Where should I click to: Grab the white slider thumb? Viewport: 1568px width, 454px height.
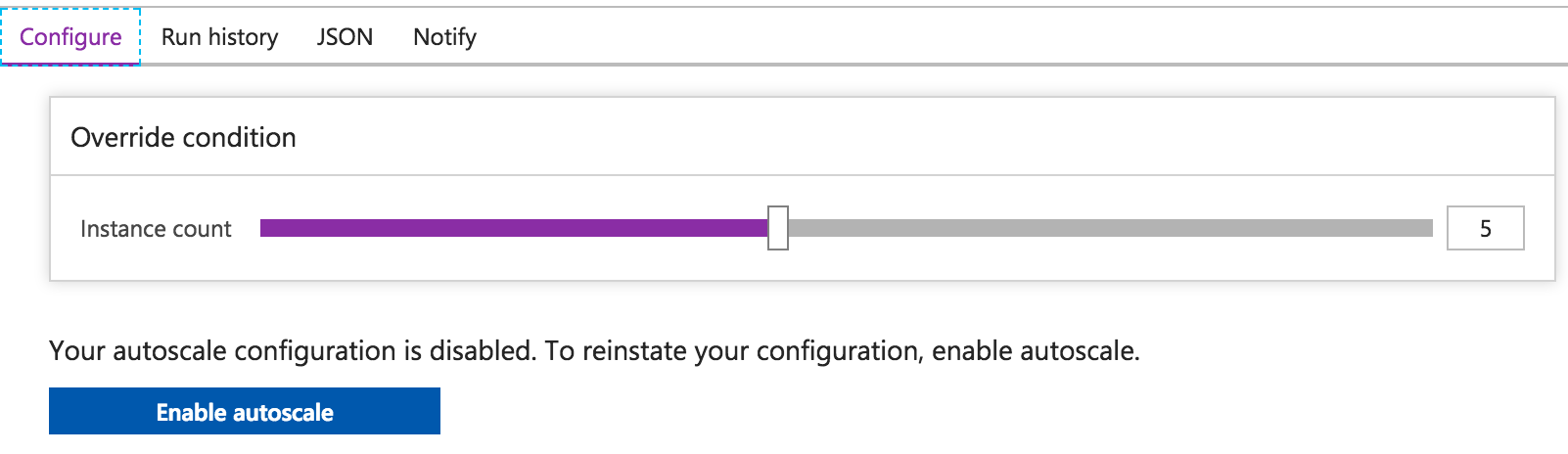pos(778,228)
